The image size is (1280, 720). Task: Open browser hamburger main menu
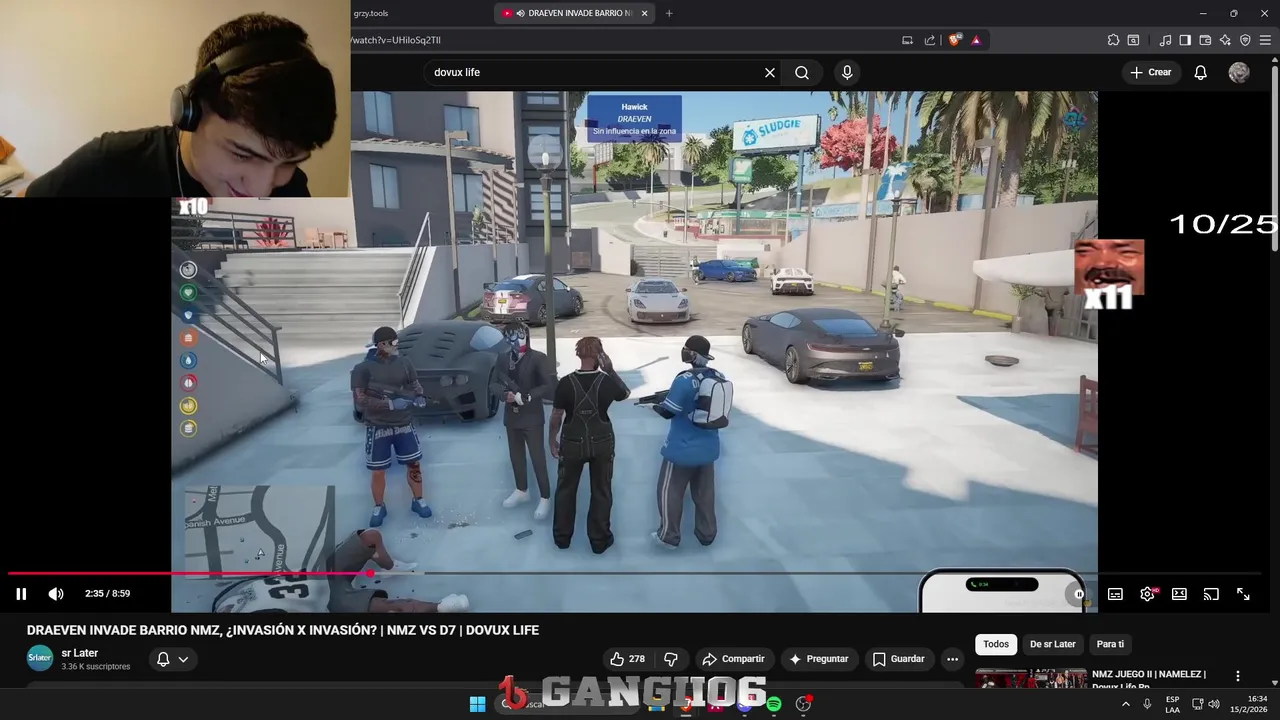(1265, 40)
